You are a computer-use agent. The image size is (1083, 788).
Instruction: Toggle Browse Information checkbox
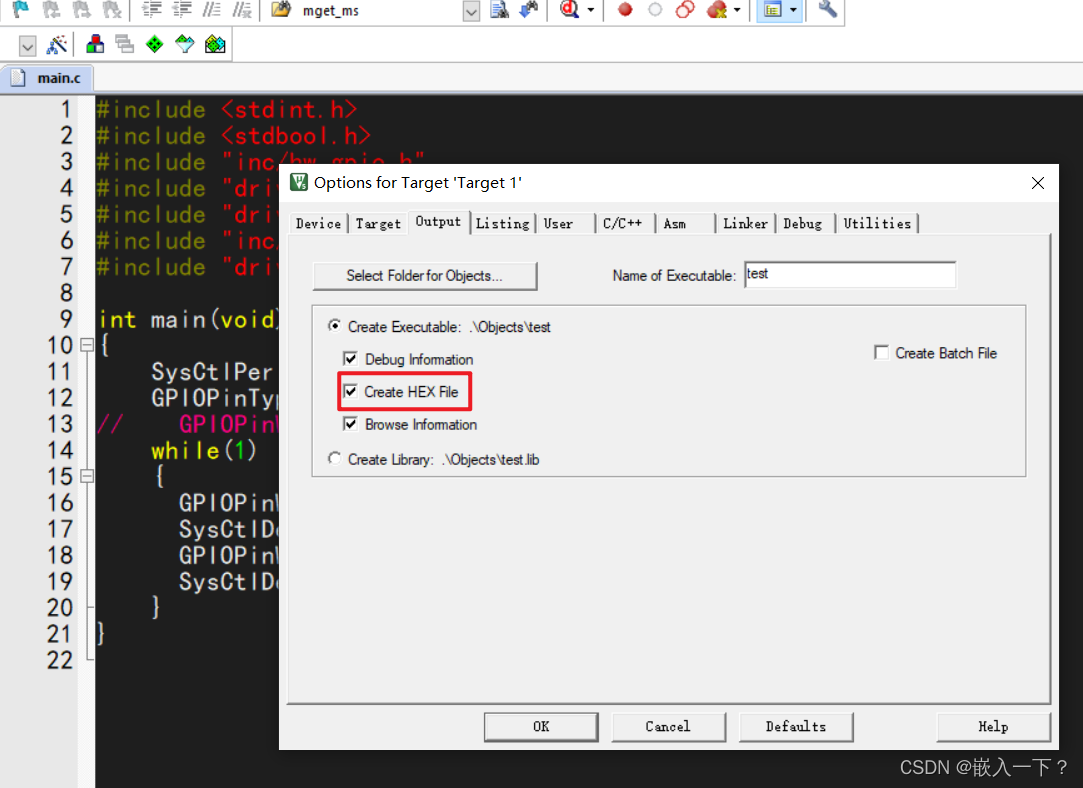click(350, 423)
